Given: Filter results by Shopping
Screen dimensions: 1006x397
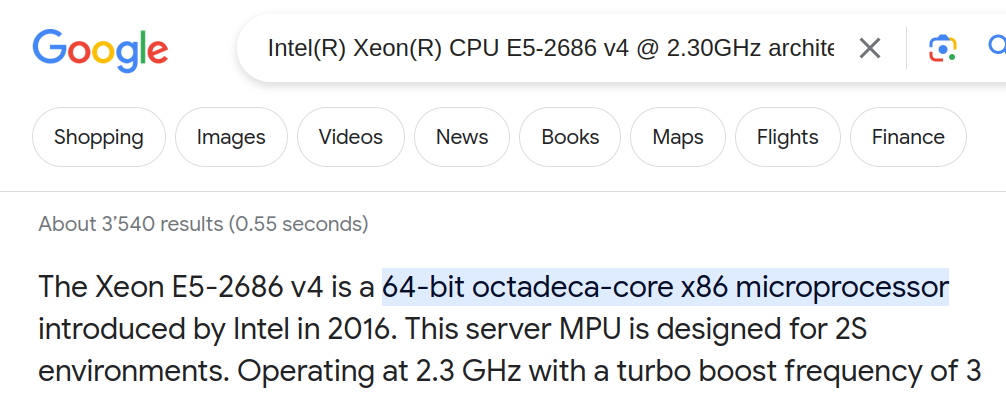Looking at the screenshot, I should 99,137.
